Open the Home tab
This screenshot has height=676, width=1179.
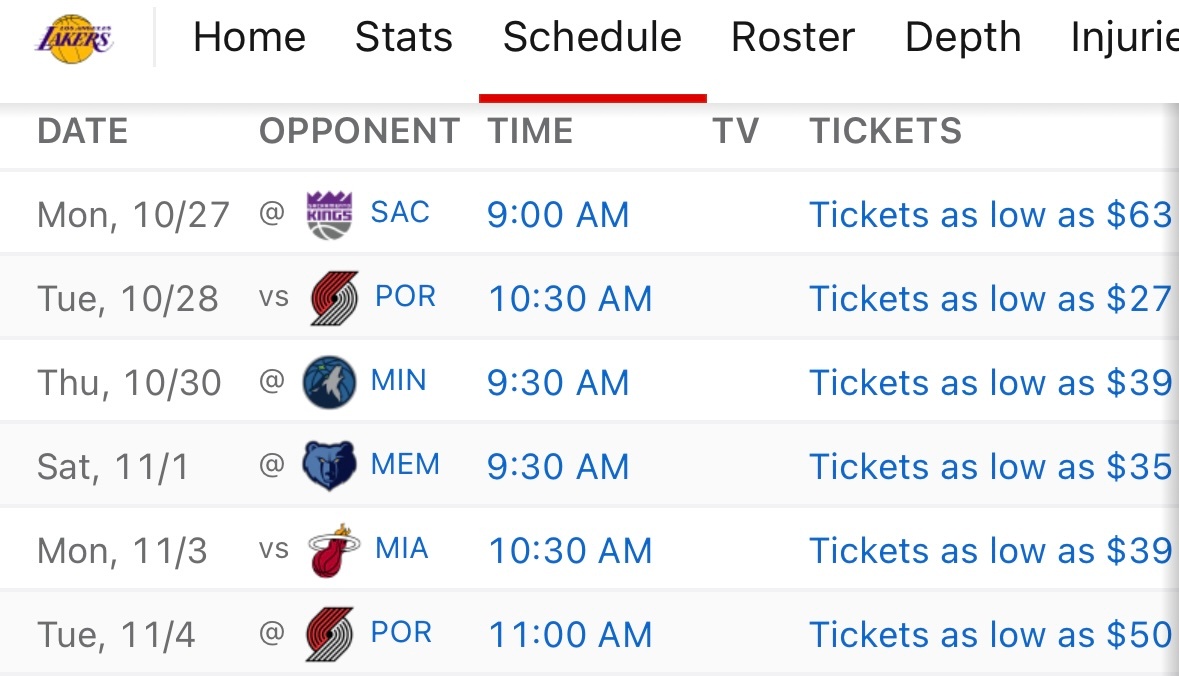point(249,38)
